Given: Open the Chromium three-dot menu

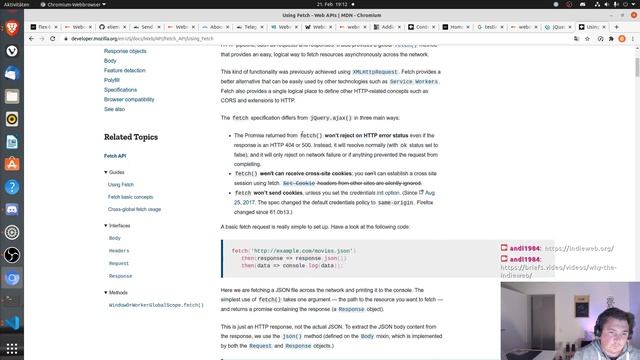Looking at the screenshot, I should tap(633, 39).
